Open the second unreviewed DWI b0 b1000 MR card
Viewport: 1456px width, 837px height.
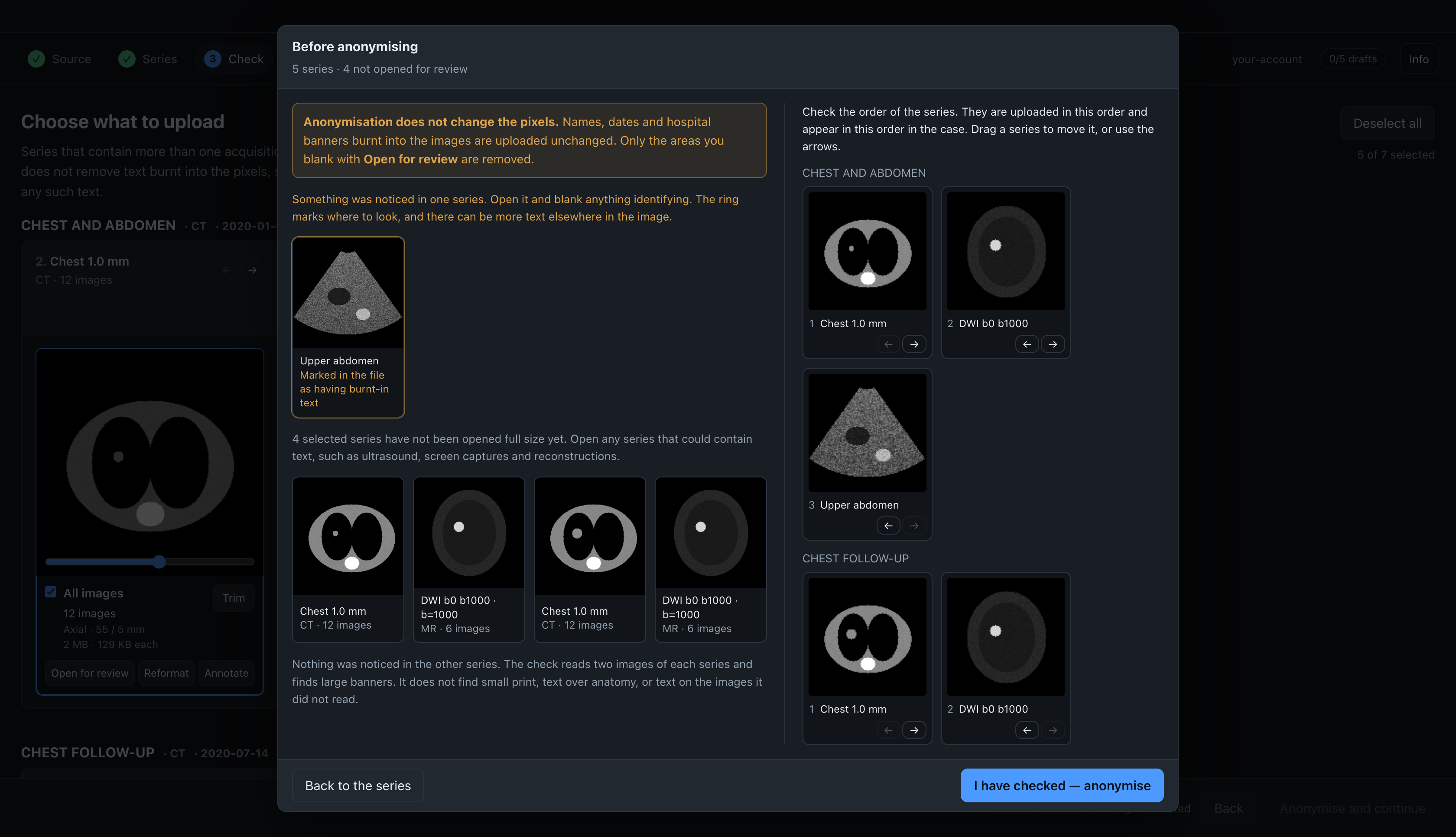[x=711, y=559]
